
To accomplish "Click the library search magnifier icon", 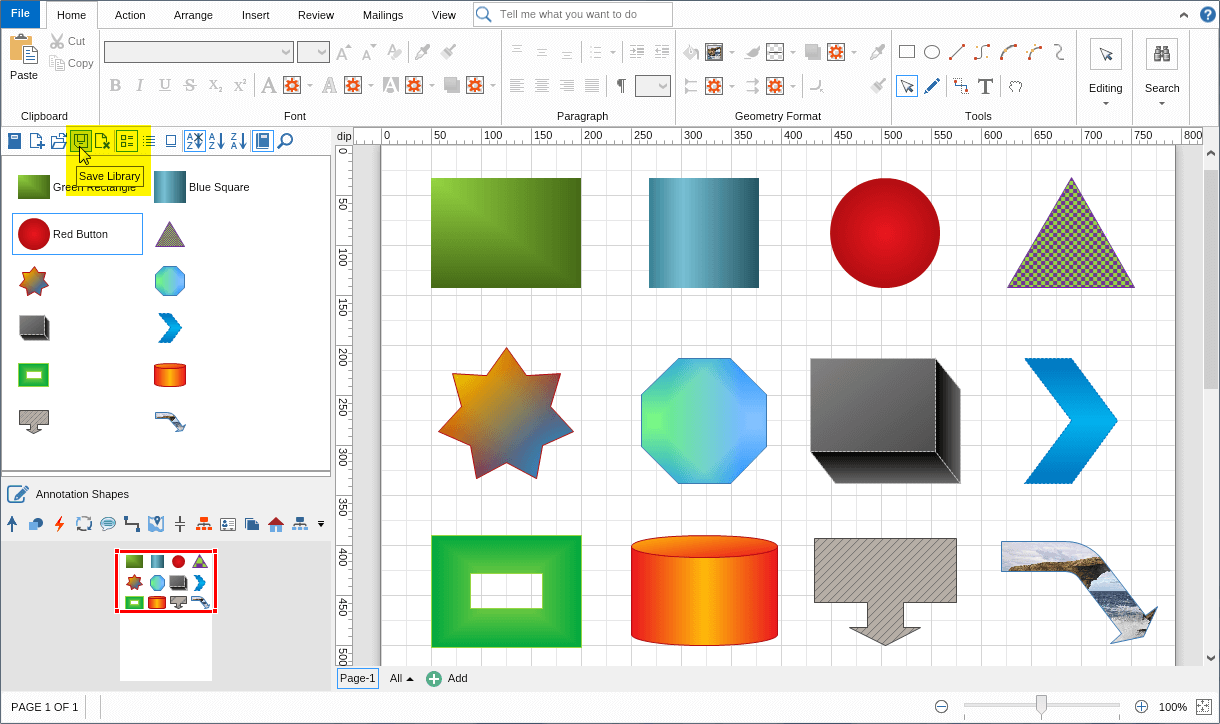I will click(x=285, y=141).
